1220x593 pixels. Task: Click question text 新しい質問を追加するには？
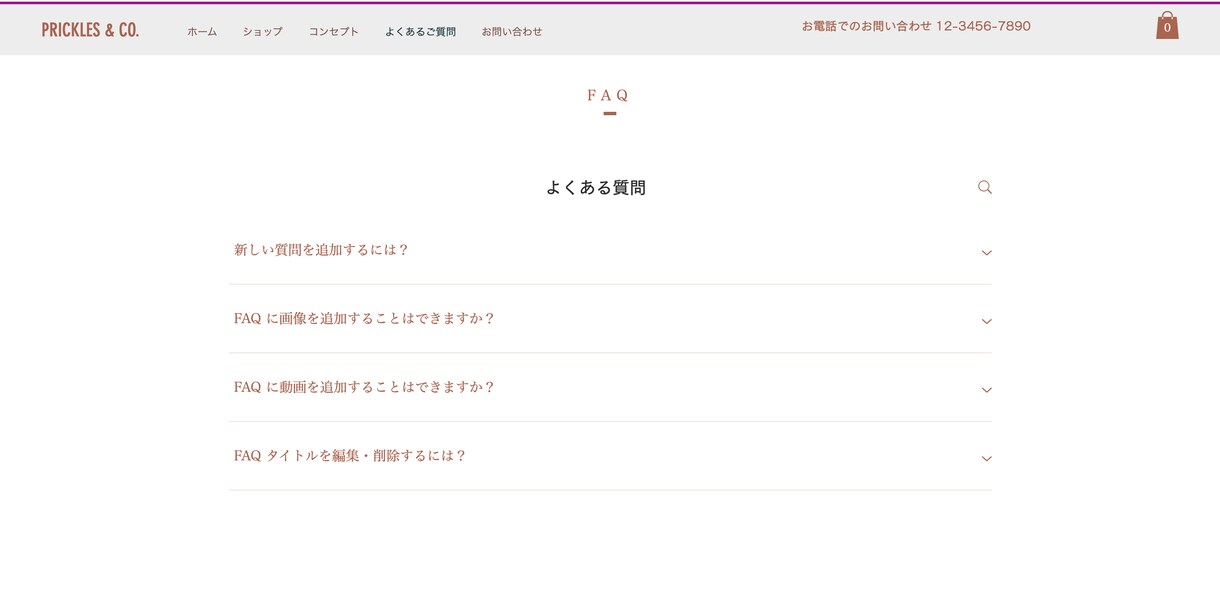pos(322,250)
